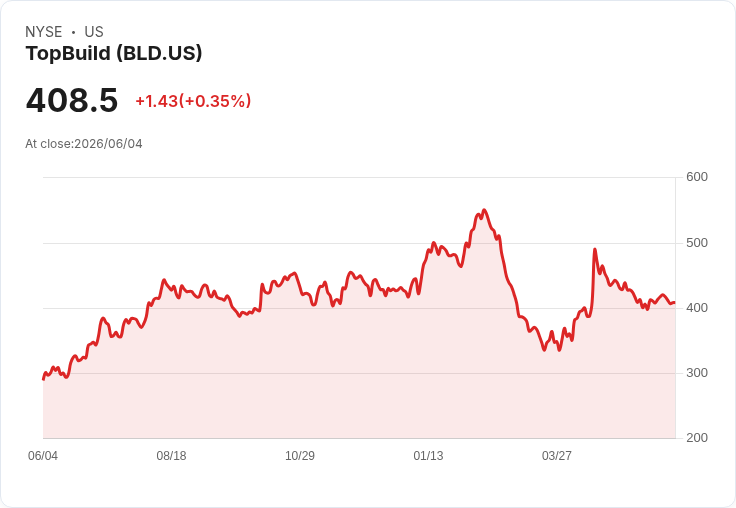Viewport: 736px width, 508px height.
Task: Click the At close:2026/06/04 date text
Action: click(x=84, y=144)
